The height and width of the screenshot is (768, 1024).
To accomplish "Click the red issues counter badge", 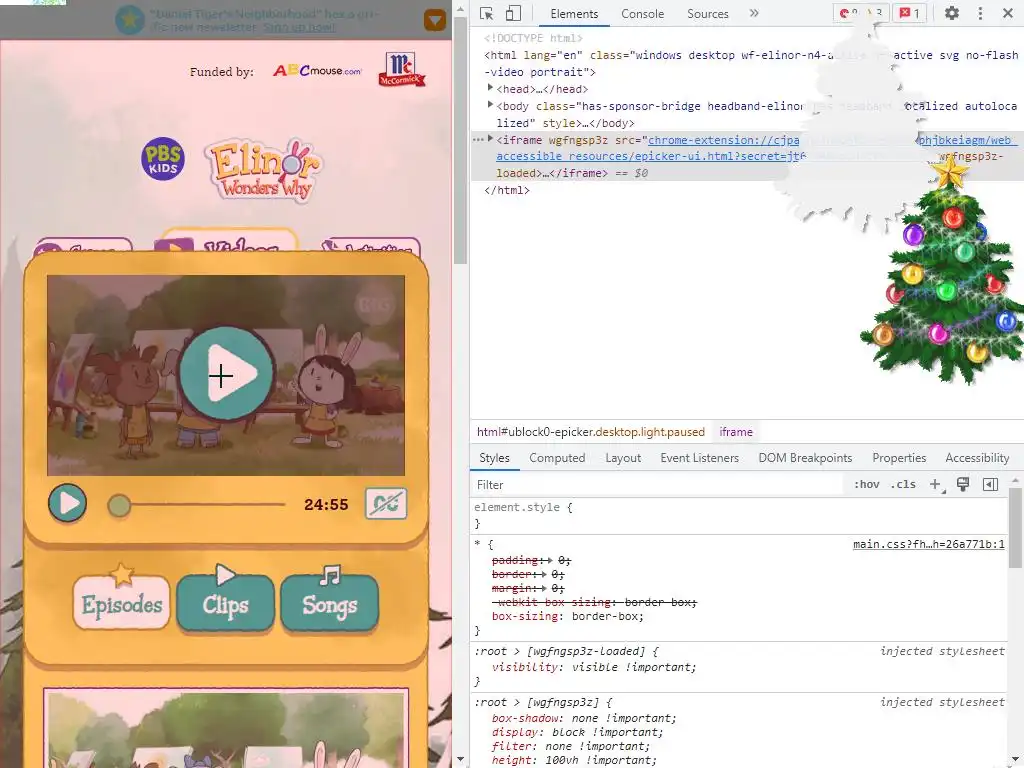I will point(909,13).
